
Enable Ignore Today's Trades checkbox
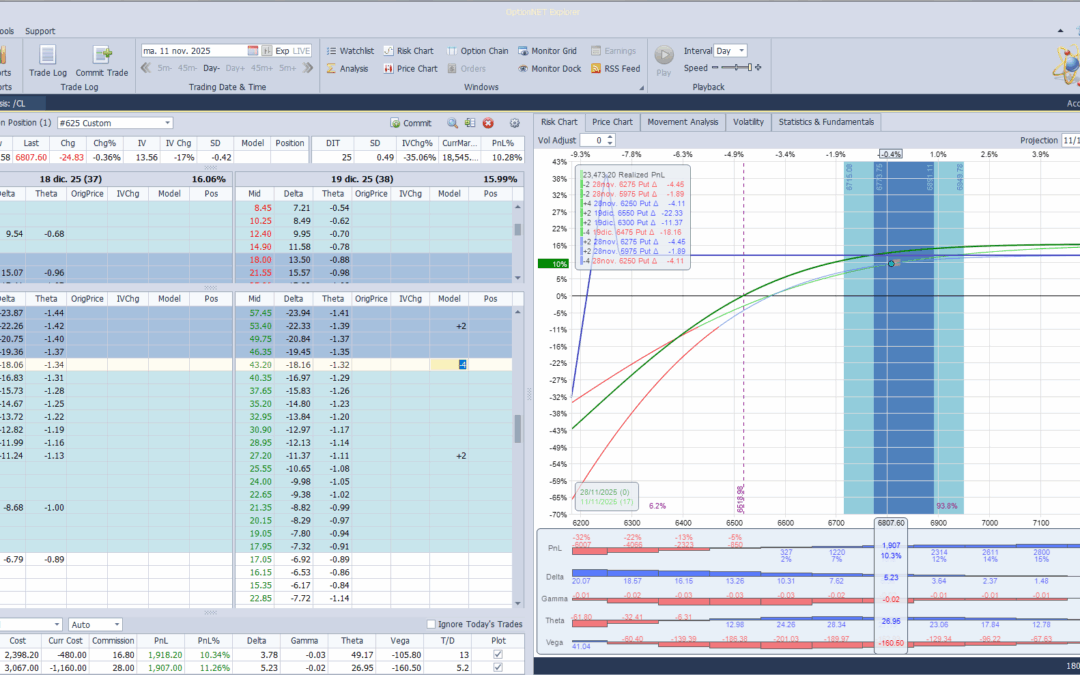pyautogui.click(x=432, y=625)
